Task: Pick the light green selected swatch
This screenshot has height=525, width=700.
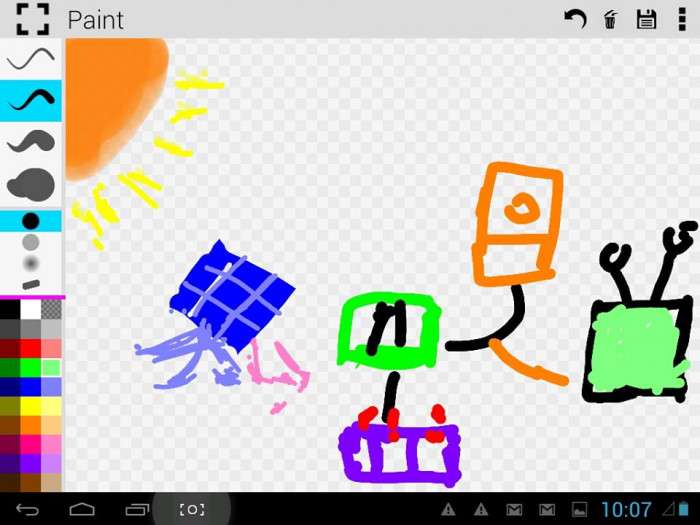Action: tap(52, 367)
